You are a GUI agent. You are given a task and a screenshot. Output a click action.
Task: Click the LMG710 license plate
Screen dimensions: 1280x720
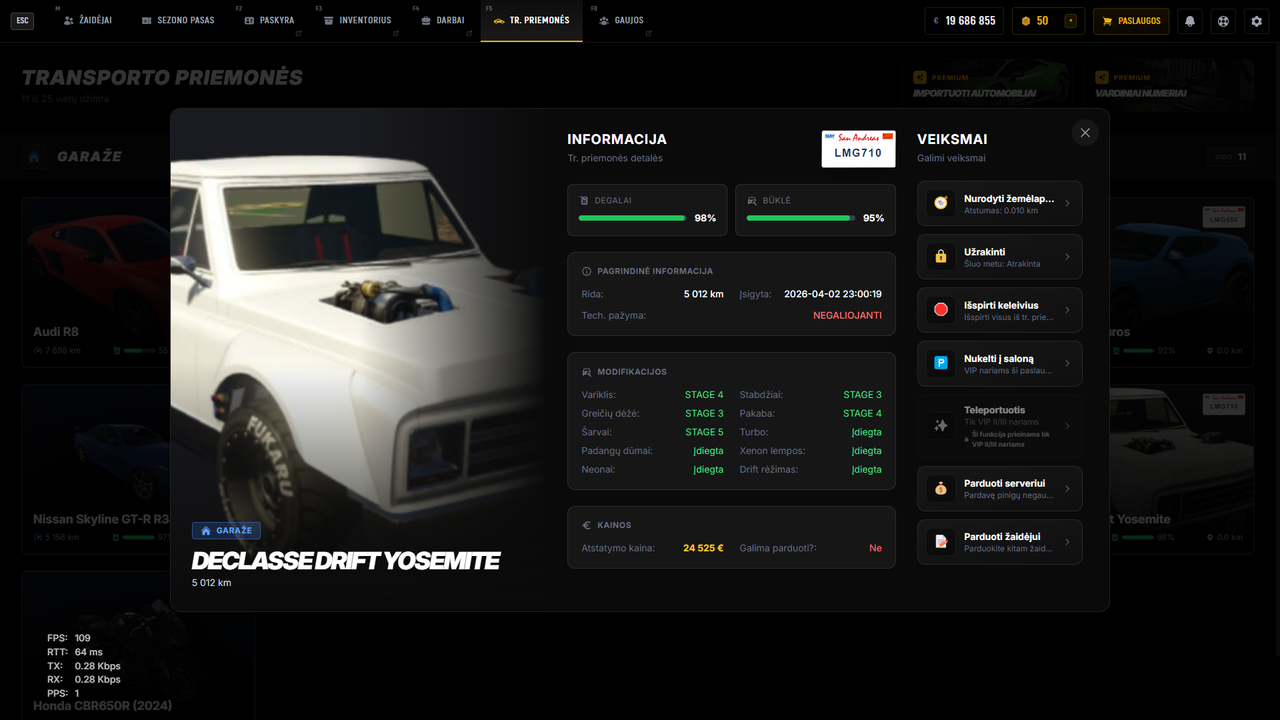(x=858, y=149)
